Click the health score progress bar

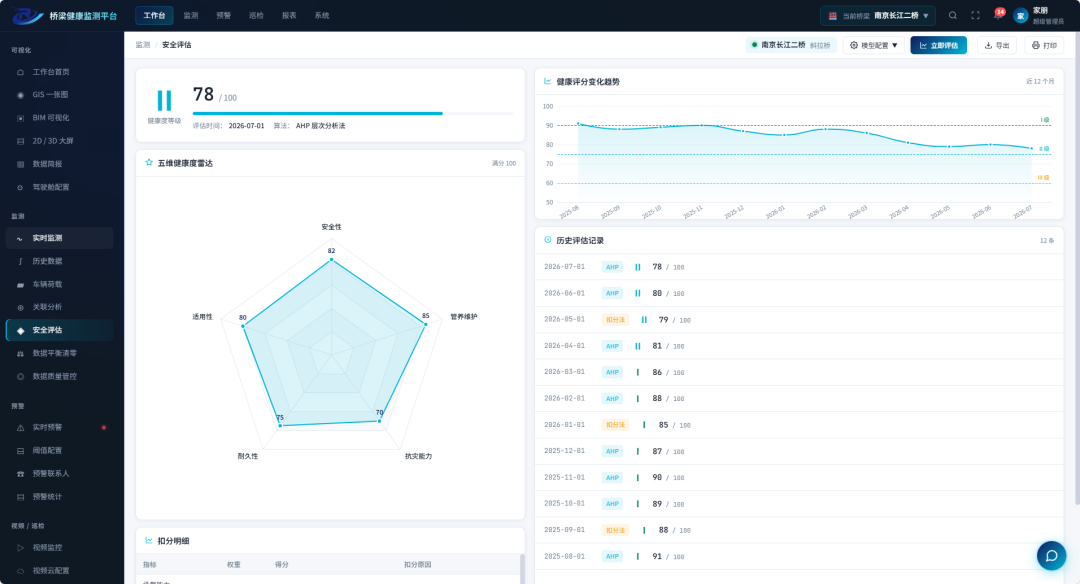pos(353,113)
